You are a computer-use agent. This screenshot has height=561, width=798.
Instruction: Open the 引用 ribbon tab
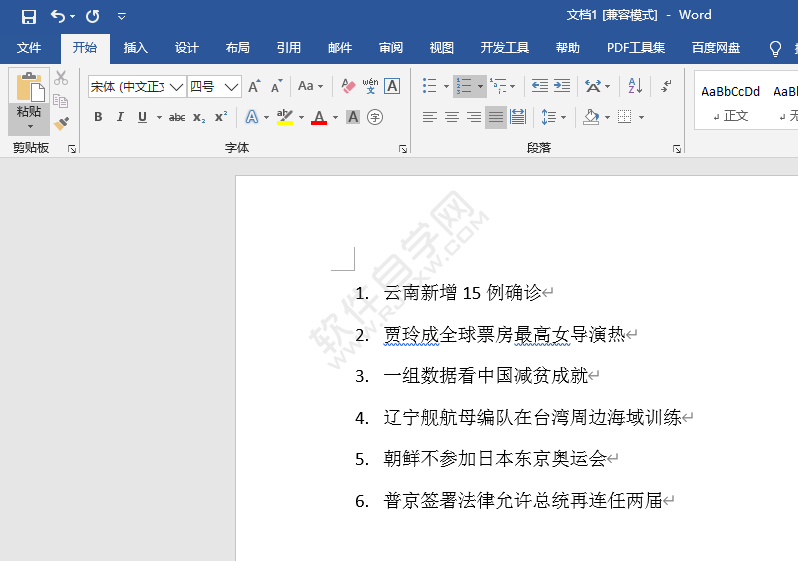click(289, 48)
